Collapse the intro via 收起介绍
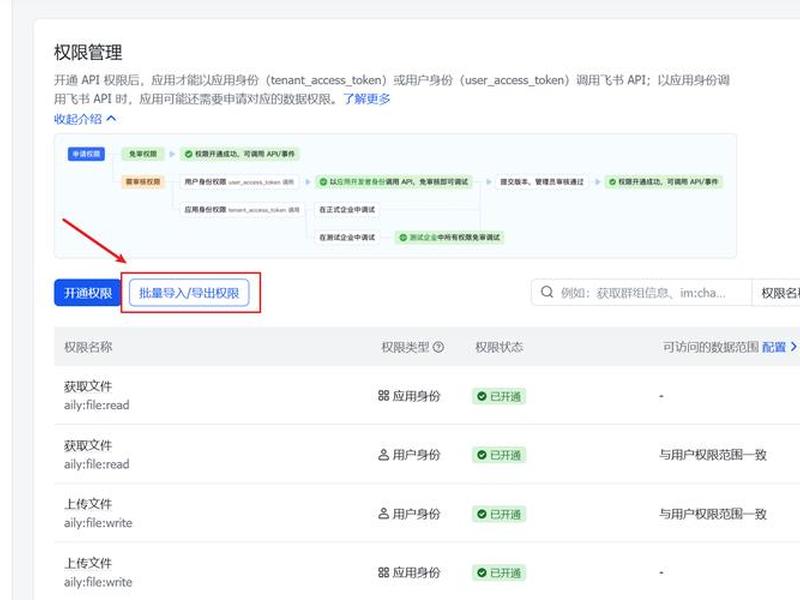Viewport: 800px width, 600px height. (85, 119)
